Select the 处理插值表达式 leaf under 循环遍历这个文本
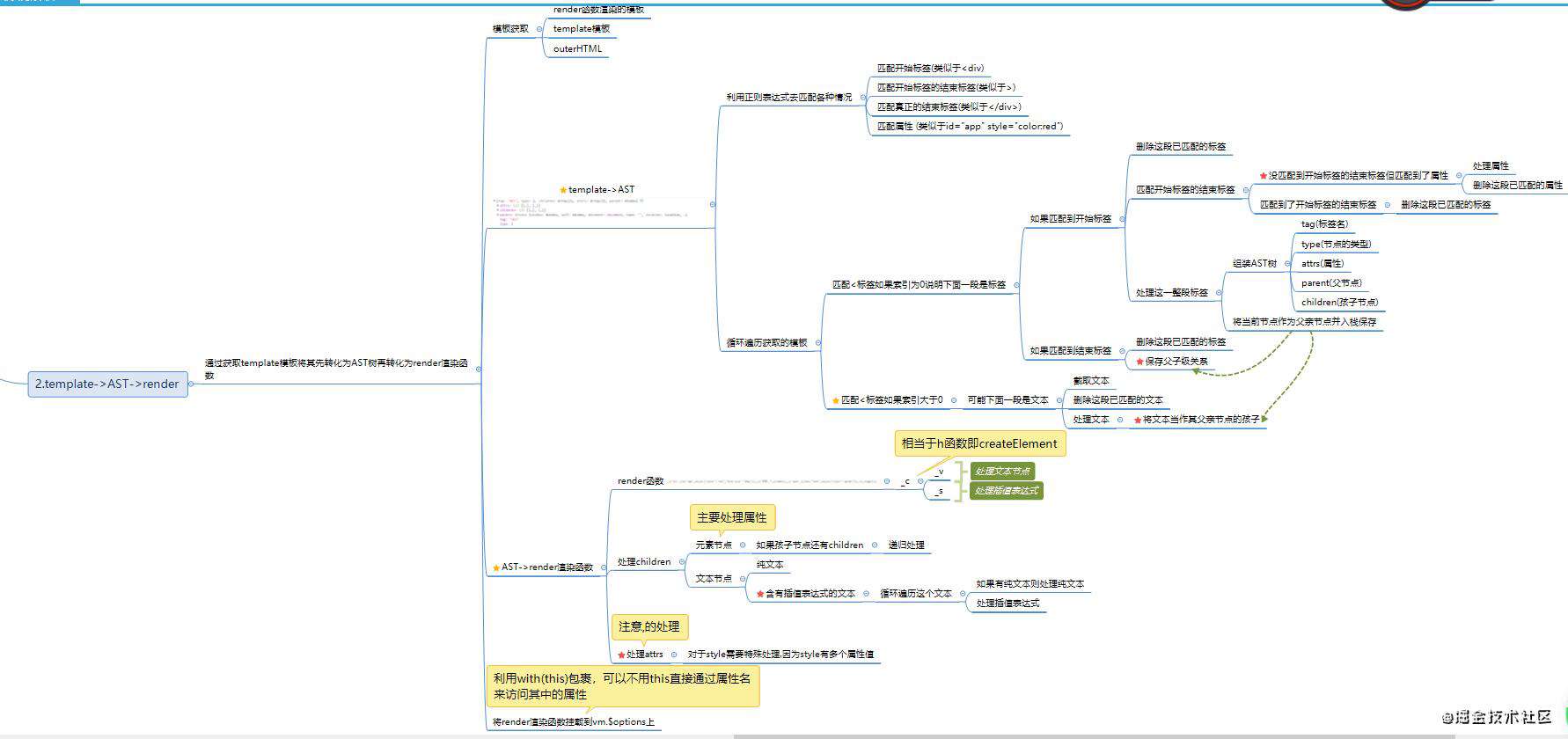The height and width of the screenshot is (739, 1568). click(x=1007, y=604)
